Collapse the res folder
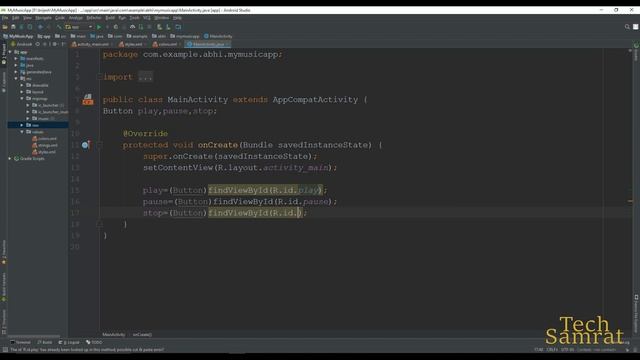 16,79
